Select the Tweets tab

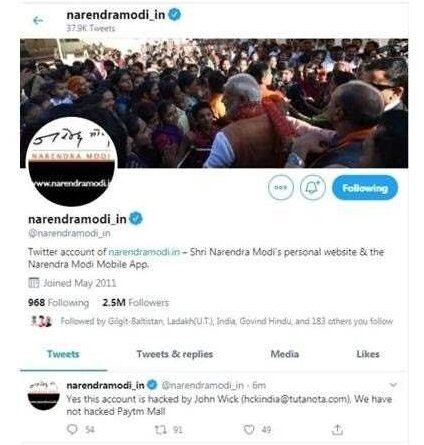pyautogui.click(x=63, y=354)
